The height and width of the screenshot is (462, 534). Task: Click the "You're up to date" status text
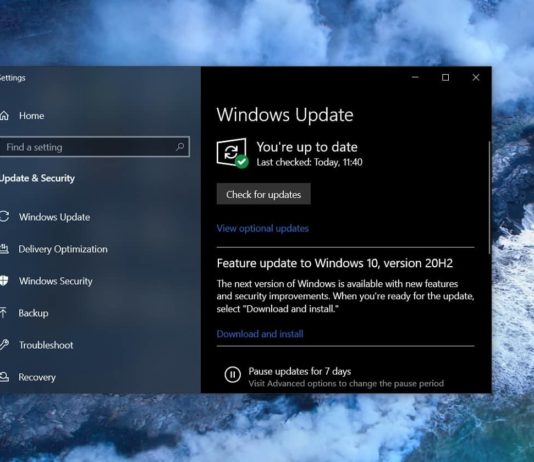[307, 147]
